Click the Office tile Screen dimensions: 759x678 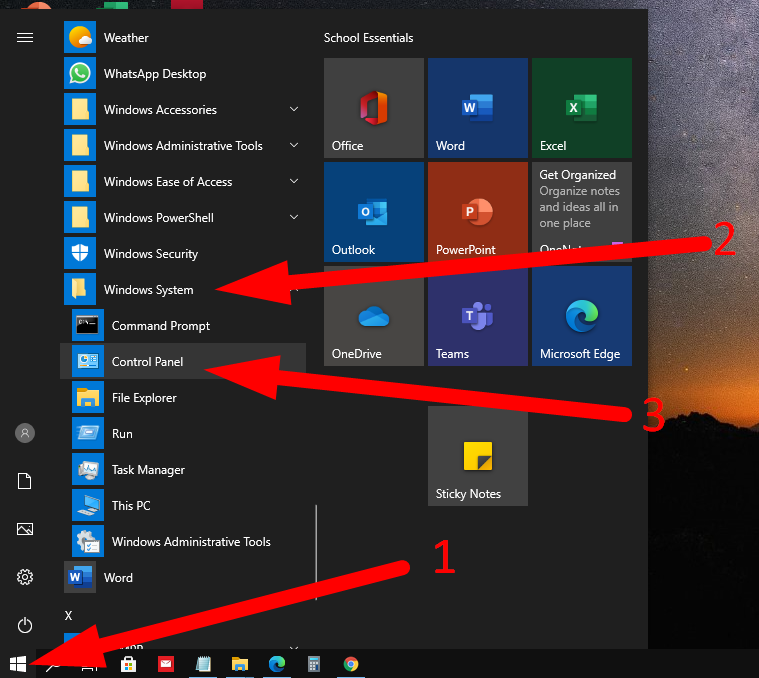coord(374,108)
